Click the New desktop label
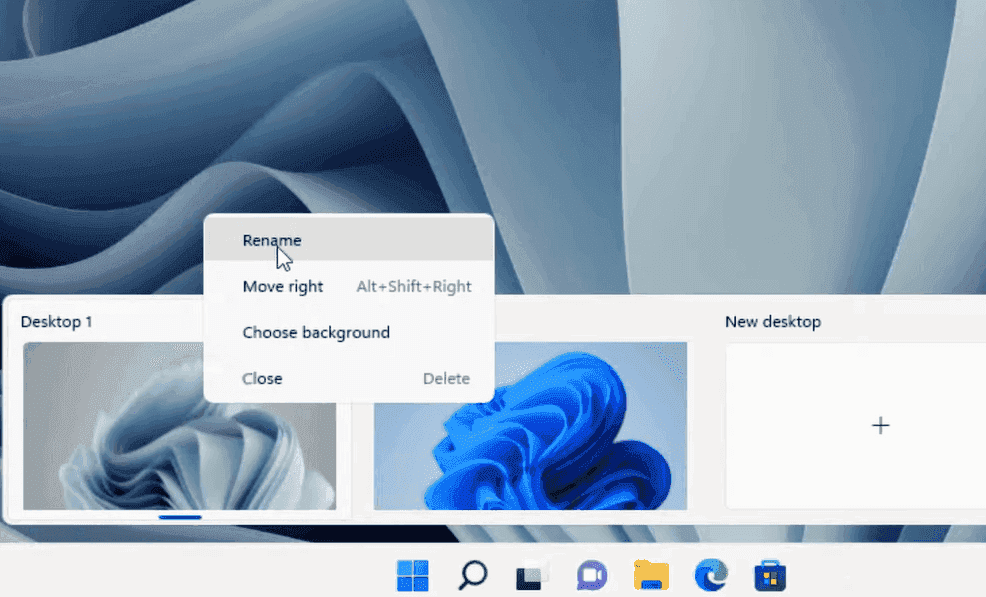The image size is (986, 597). [773, 321]
